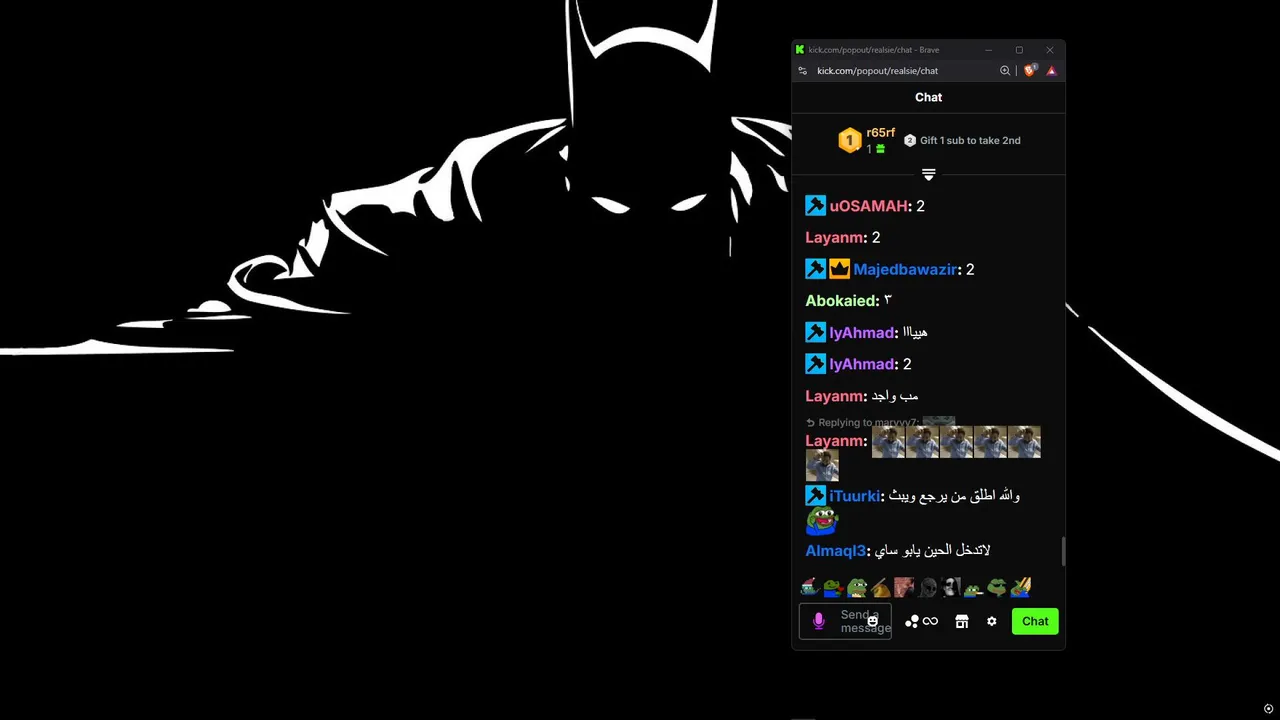Click Replying to reply reference line
1280x720 pixels.
880,422
